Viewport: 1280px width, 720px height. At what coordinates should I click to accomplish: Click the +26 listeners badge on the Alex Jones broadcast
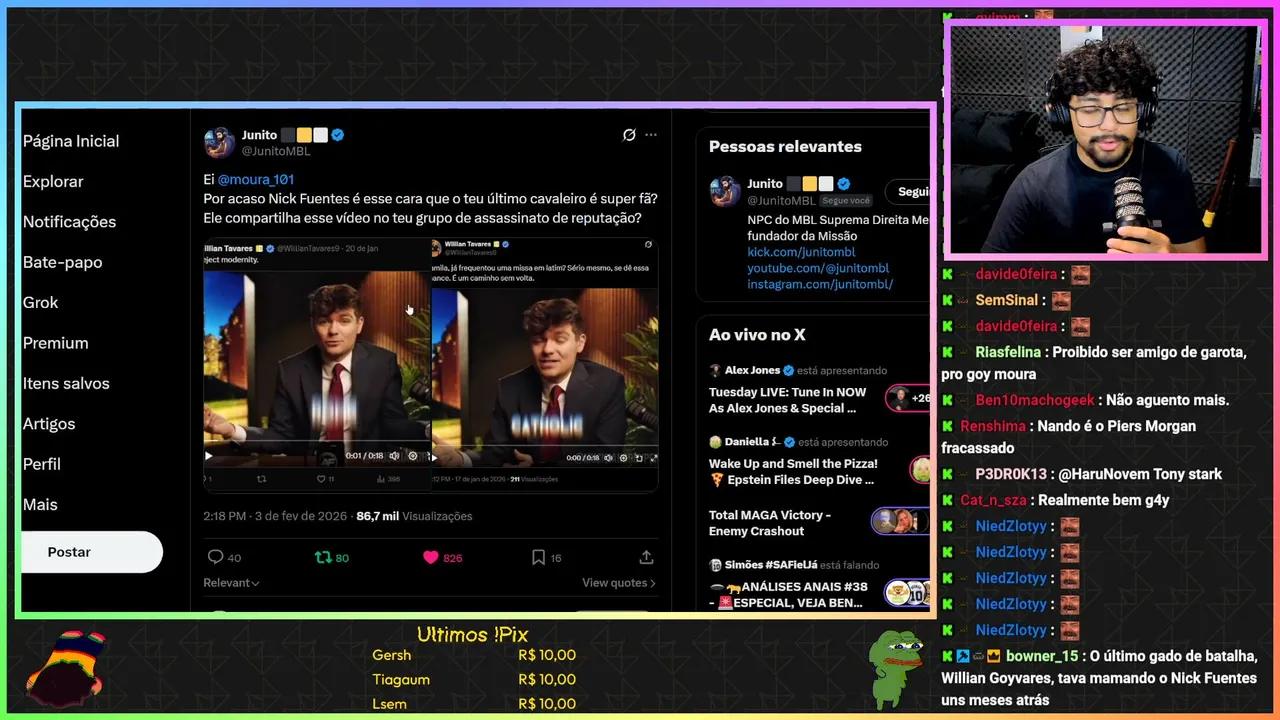(908, 398)
